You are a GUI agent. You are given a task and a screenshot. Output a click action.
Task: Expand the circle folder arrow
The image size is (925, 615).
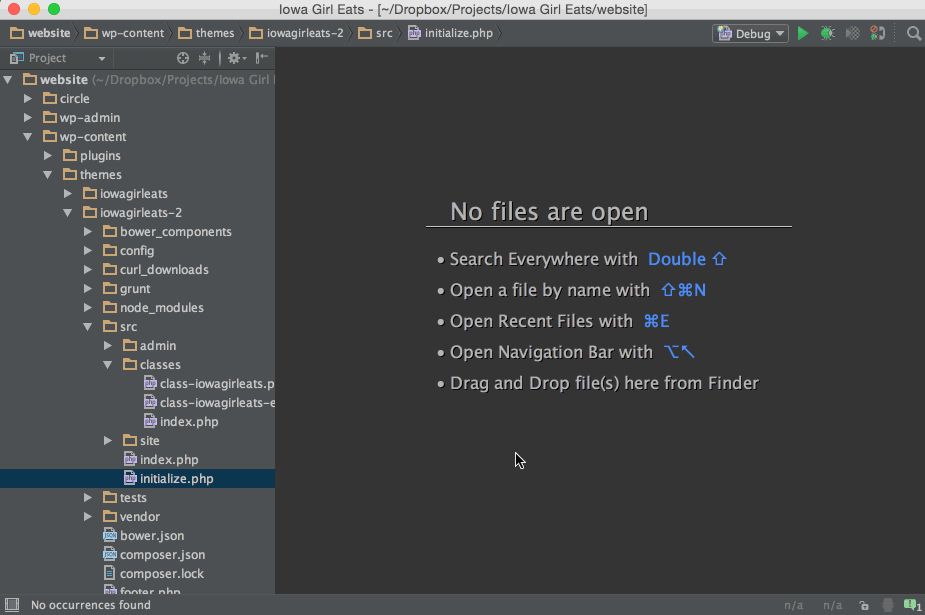click(28, 98)
